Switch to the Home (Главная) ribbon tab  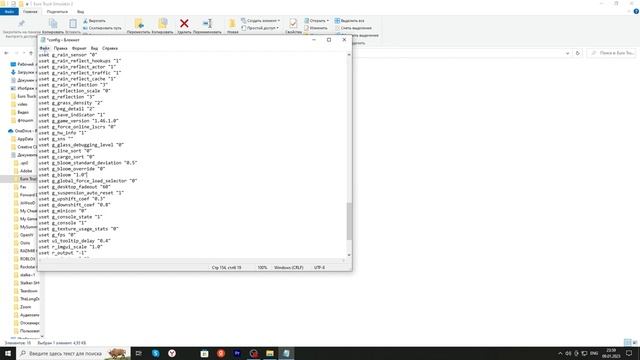point(30,11)
